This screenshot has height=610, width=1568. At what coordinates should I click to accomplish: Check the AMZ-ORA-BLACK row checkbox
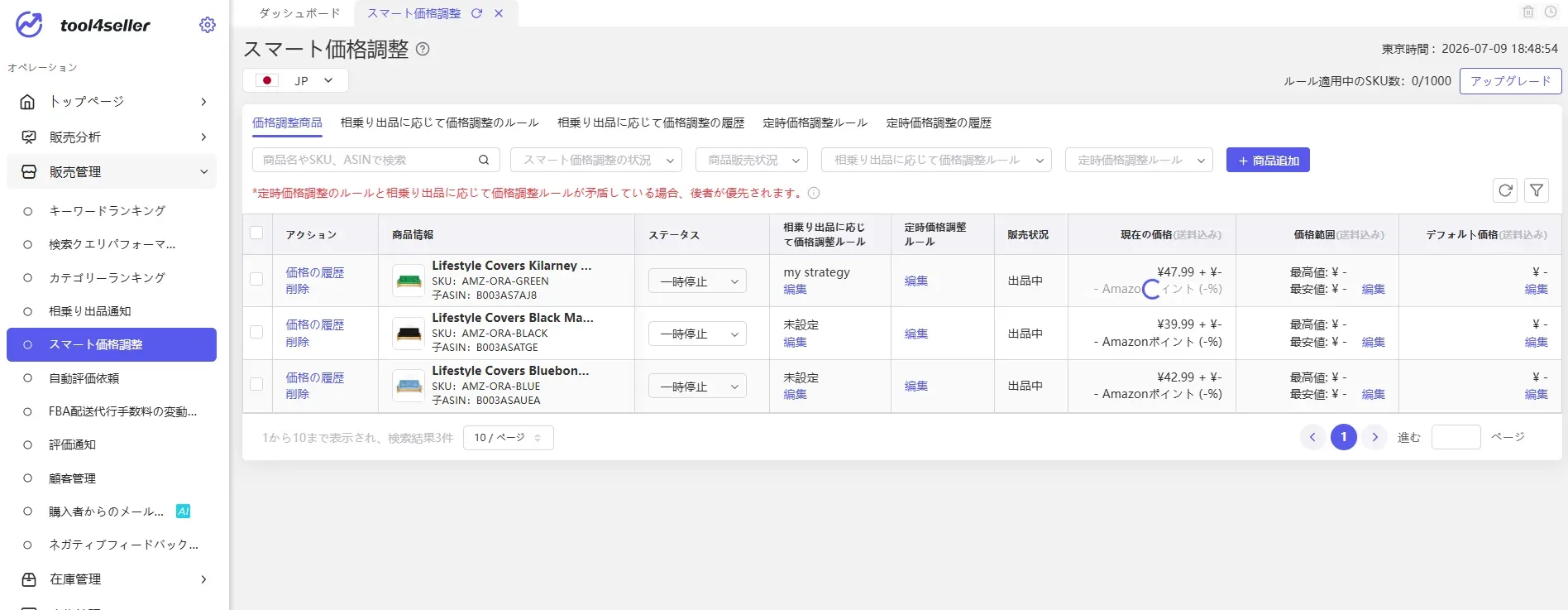256,332
